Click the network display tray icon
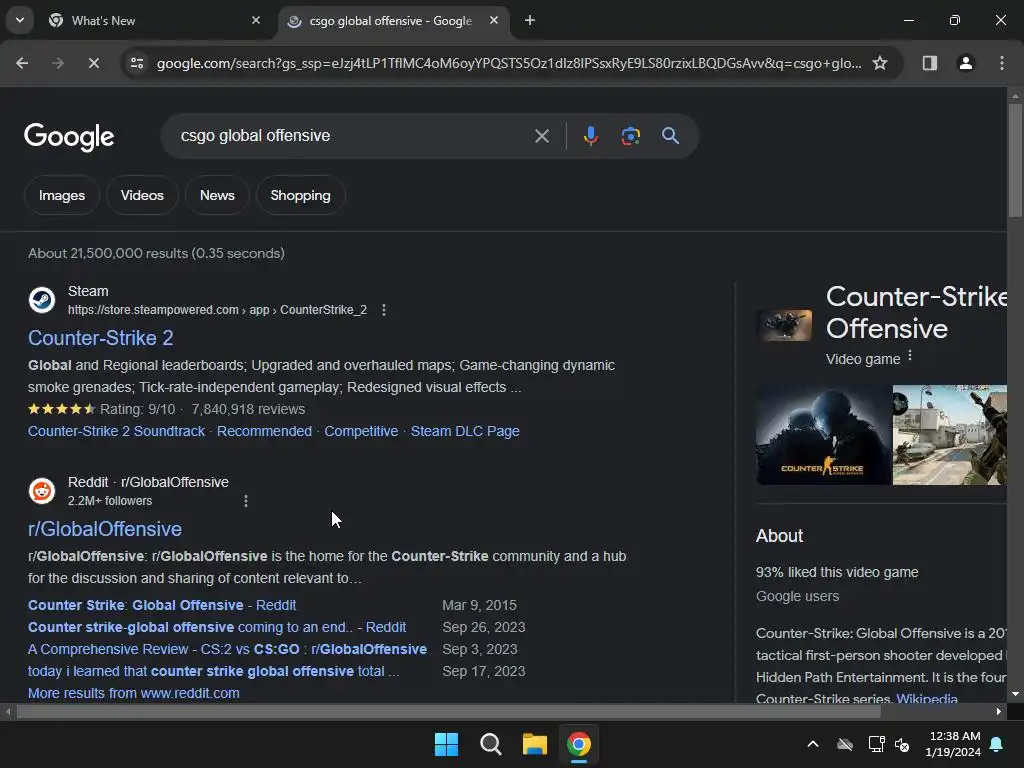Screen dimensions: 1024x768 876,744
